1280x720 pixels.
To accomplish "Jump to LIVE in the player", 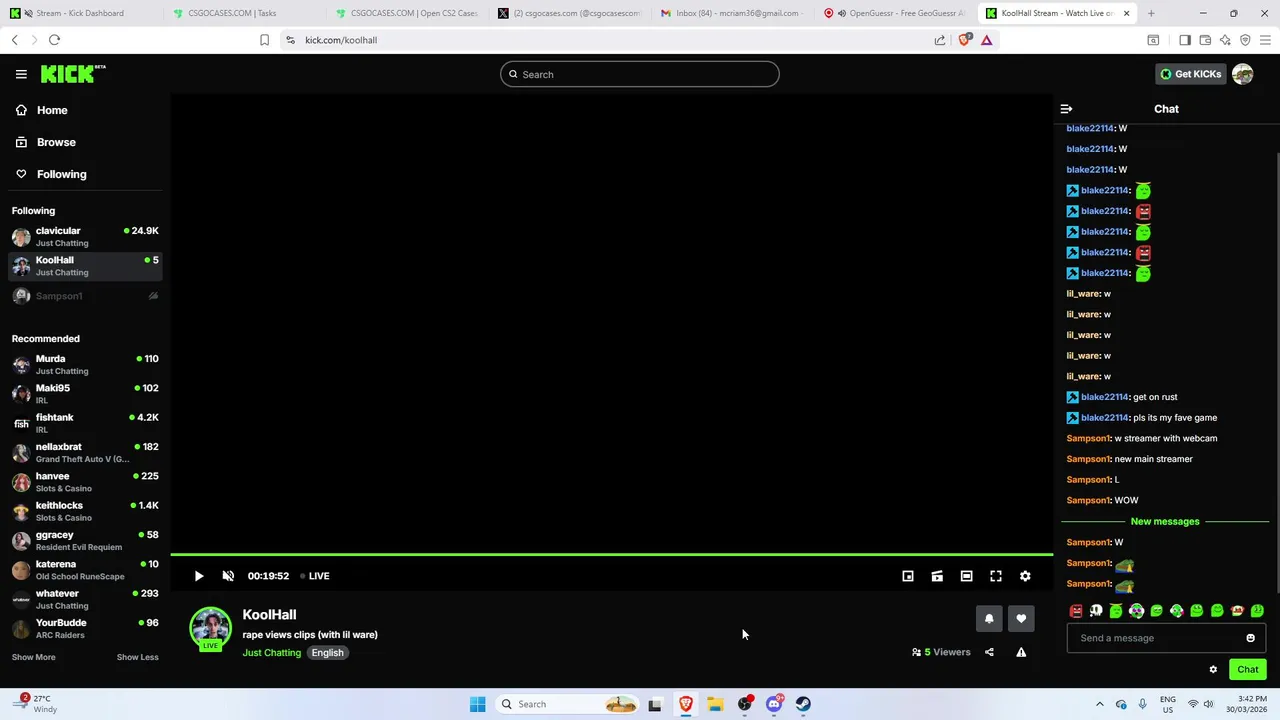I will tap(315, 576).
